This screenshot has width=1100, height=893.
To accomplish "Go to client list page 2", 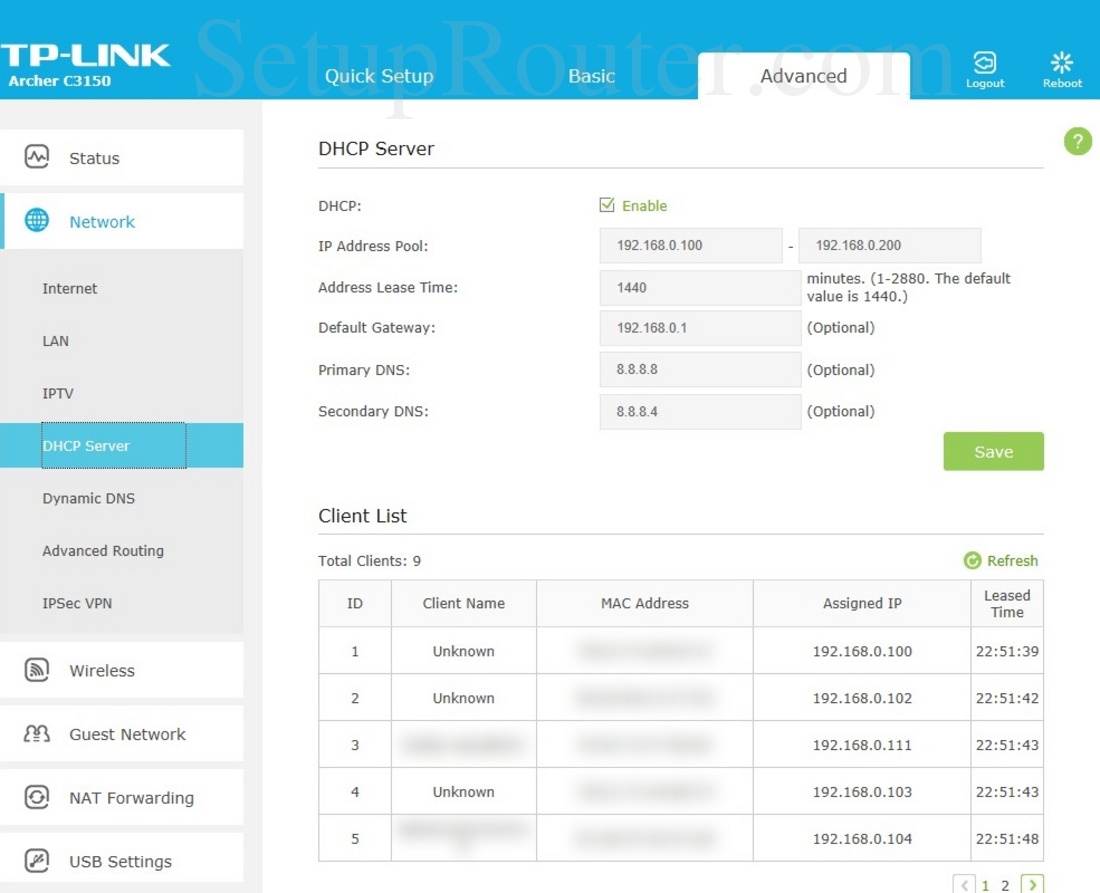I will [1005, 885].
